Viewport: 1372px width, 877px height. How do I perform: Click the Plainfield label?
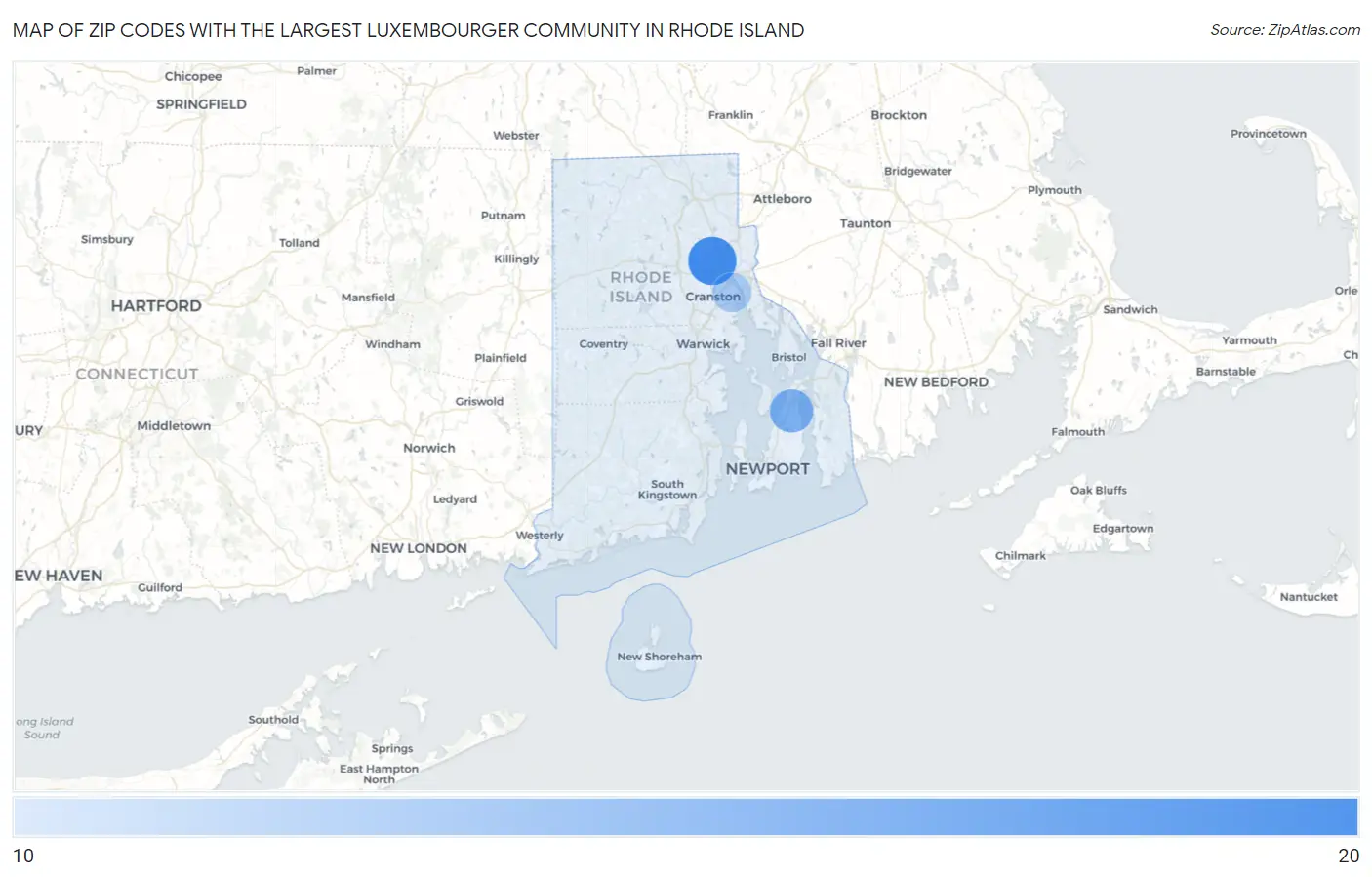click(501, 358)
